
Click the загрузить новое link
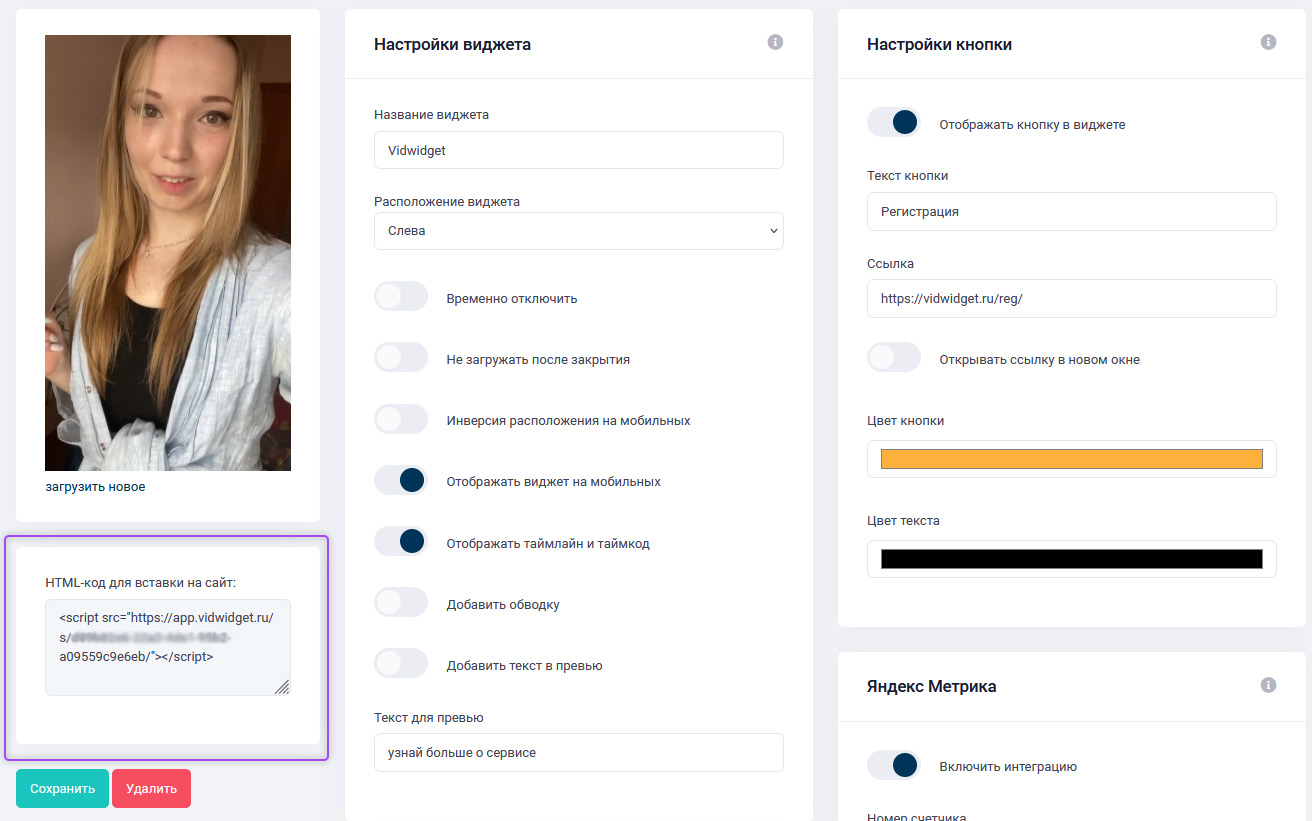pyautogui.click(x=95, y=487)
